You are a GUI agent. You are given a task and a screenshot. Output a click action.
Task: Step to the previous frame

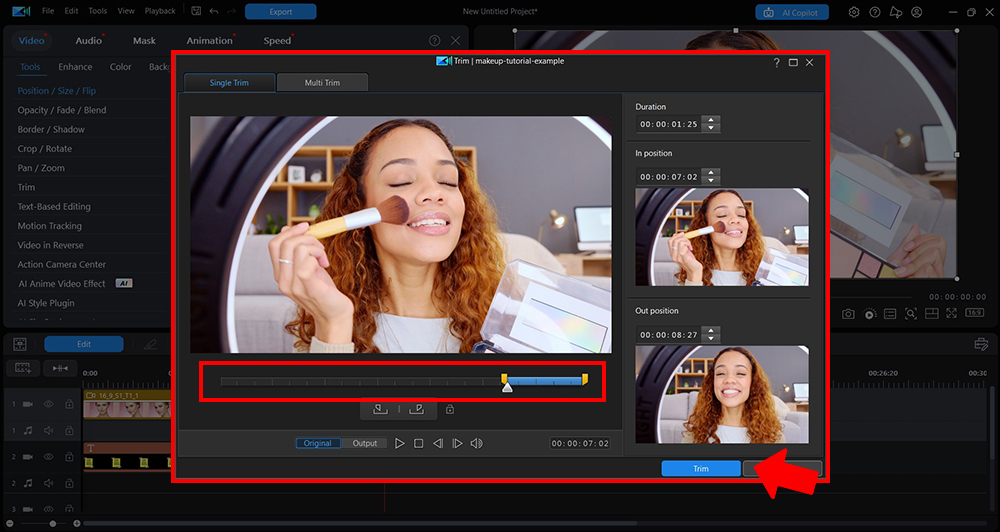(x=438, y=443)
